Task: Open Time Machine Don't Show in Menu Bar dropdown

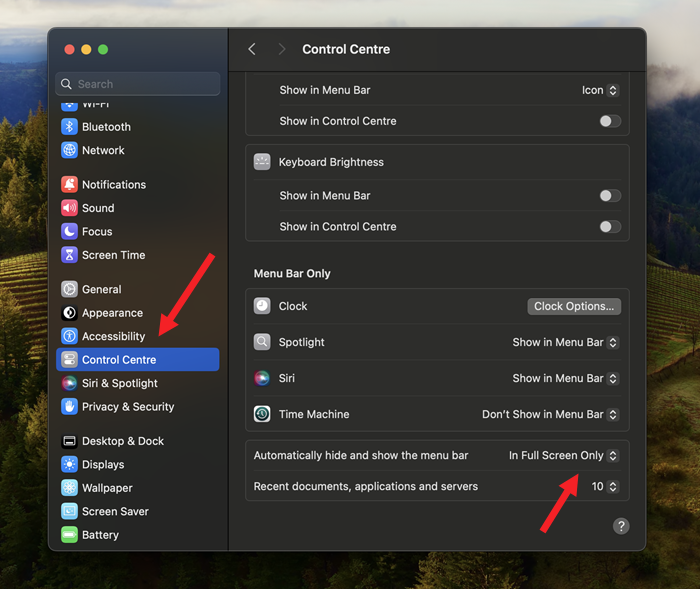Action: (550, 414)
